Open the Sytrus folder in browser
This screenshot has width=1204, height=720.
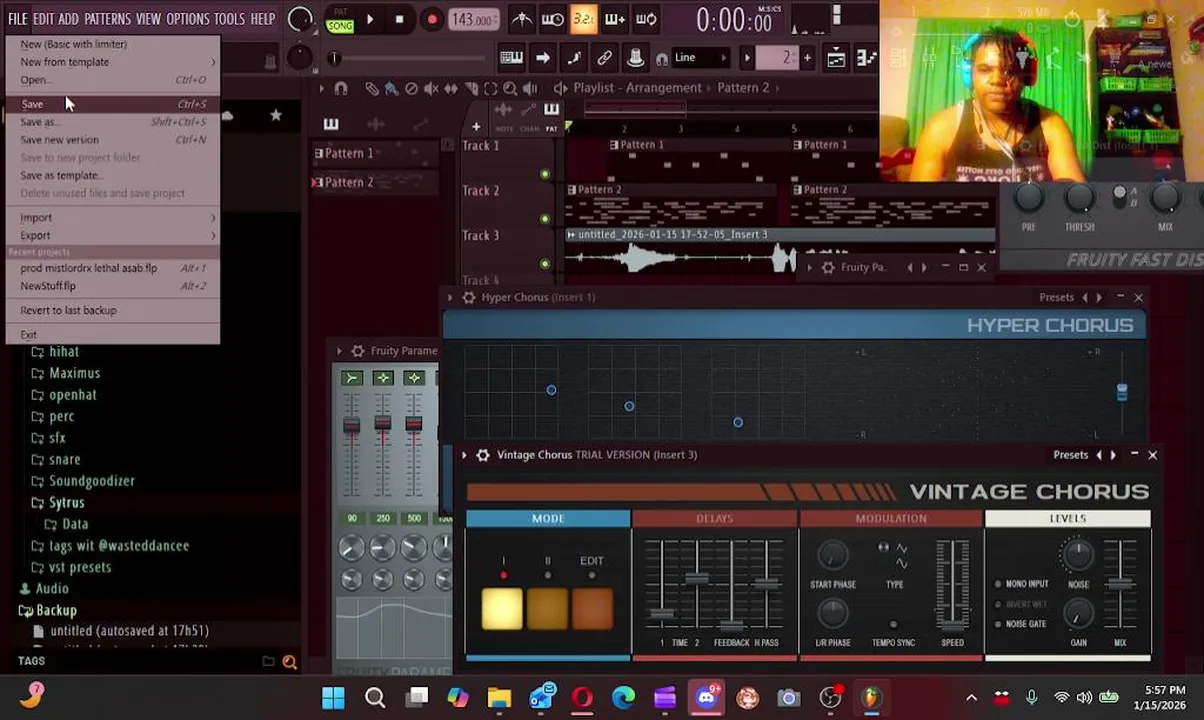(x=67, y=502)
